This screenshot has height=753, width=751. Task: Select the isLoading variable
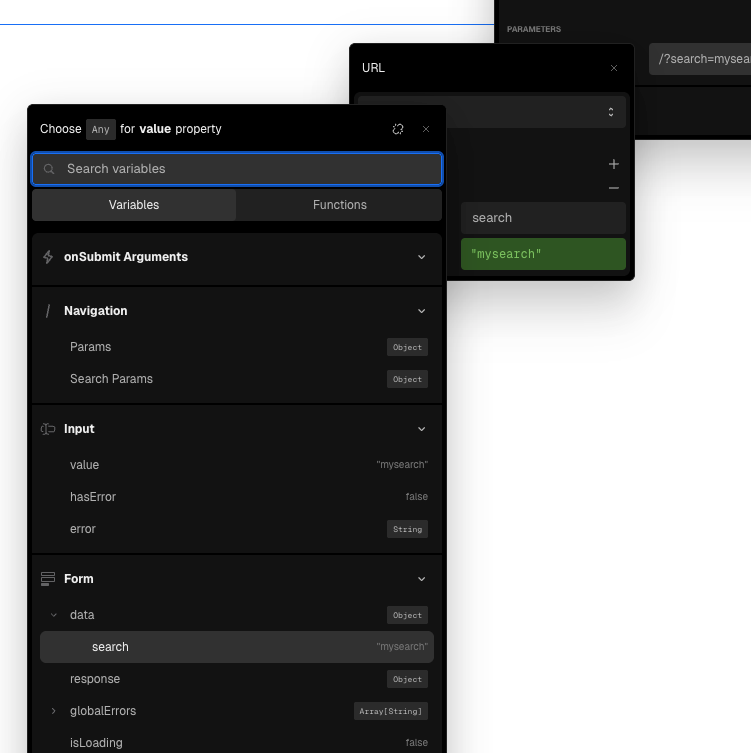(237, 742)
